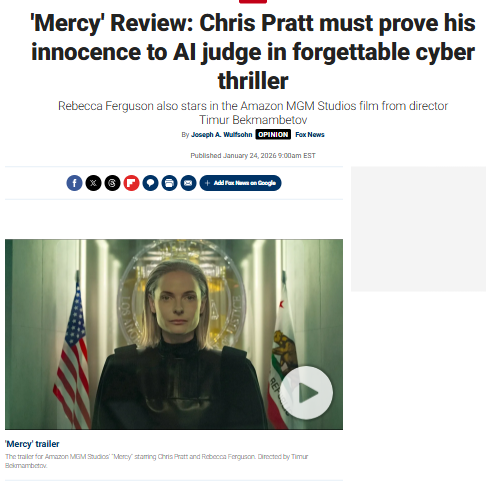Play the 'Mercy' trailer video
The height and width of the screenshot is (489, 486).
pos(306,393)
